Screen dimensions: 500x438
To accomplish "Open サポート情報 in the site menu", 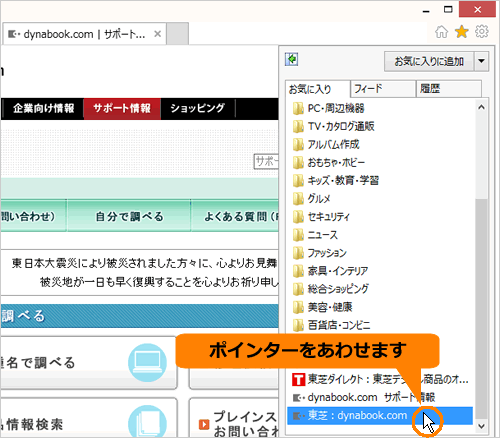I will [x=122, y=109].
